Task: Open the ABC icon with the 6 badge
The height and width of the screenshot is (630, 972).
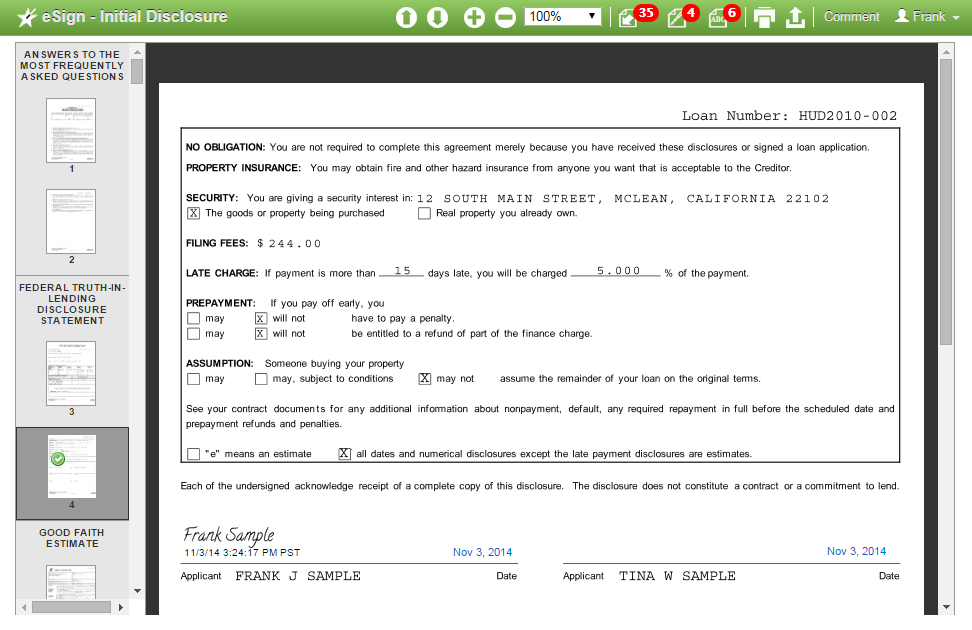Action: click(x=723, y=16)
